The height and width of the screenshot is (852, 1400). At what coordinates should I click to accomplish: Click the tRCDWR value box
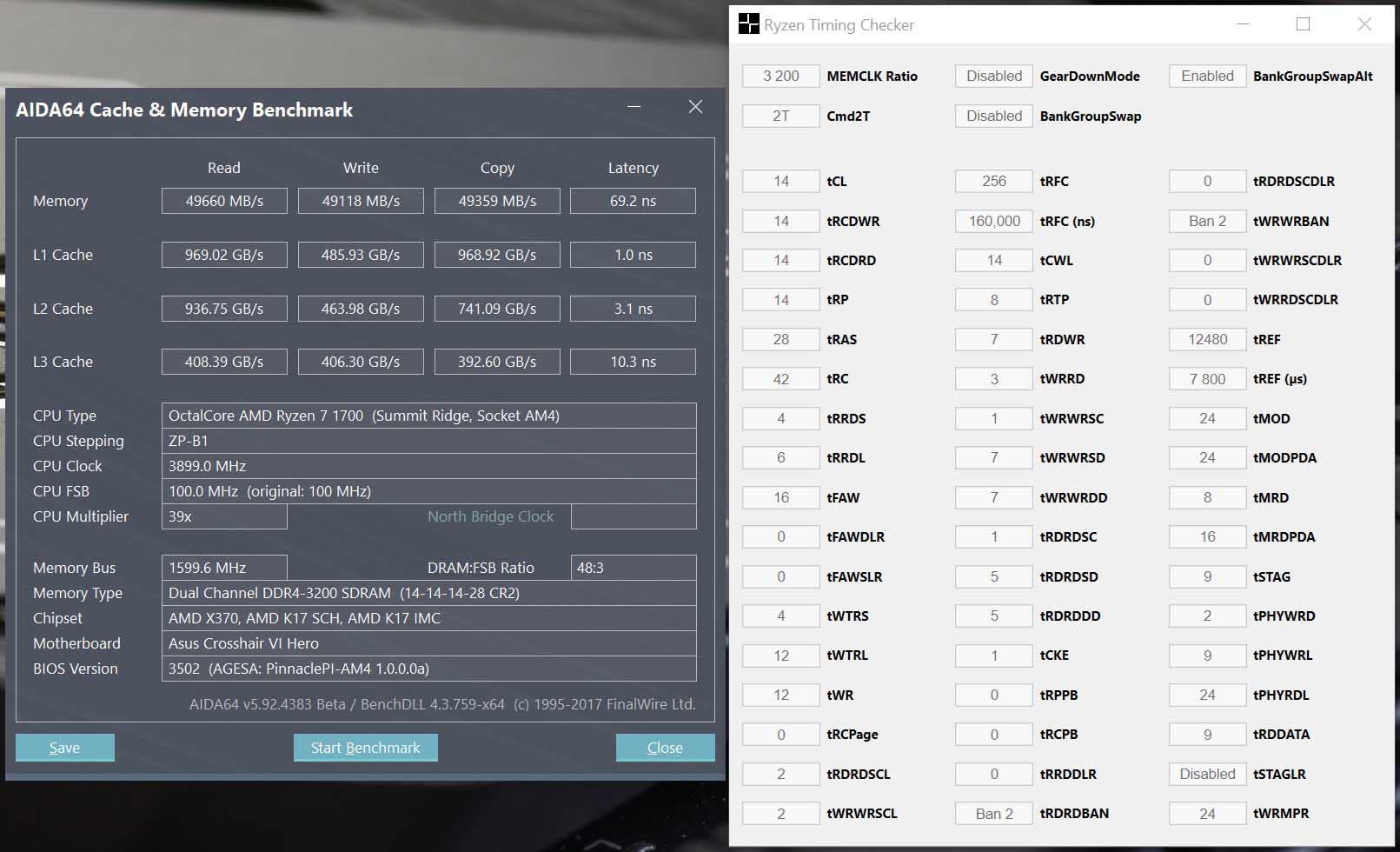click(x=781, y=221)
